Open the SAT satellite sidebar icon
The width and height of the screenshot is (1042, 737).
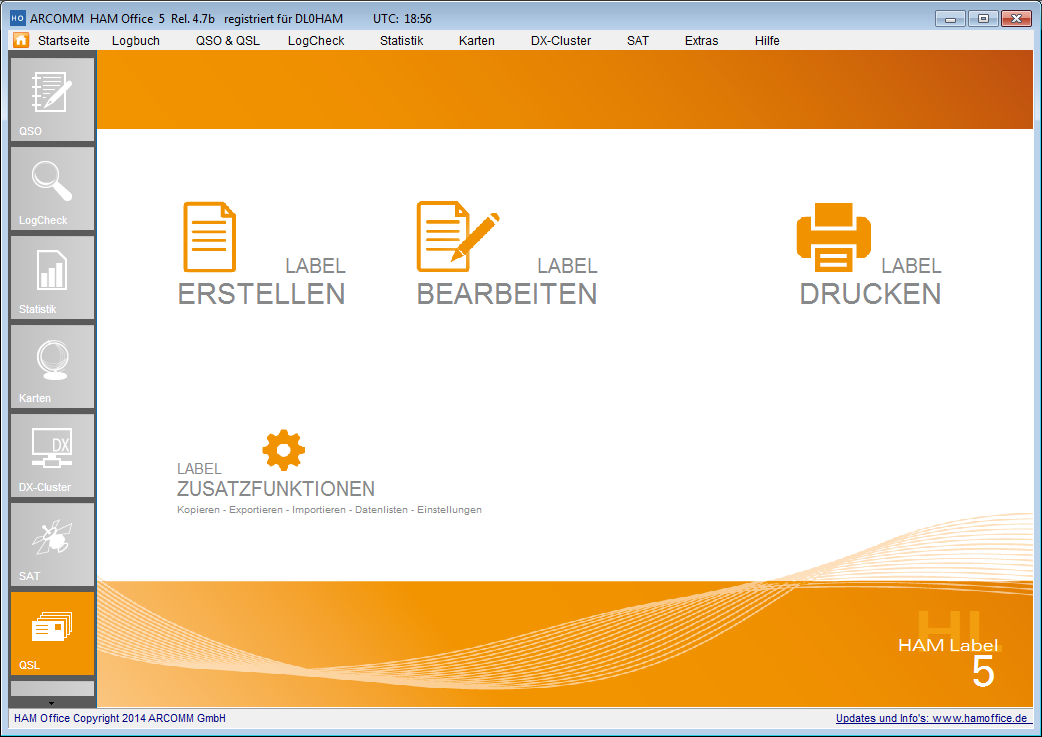click(52, 544)
